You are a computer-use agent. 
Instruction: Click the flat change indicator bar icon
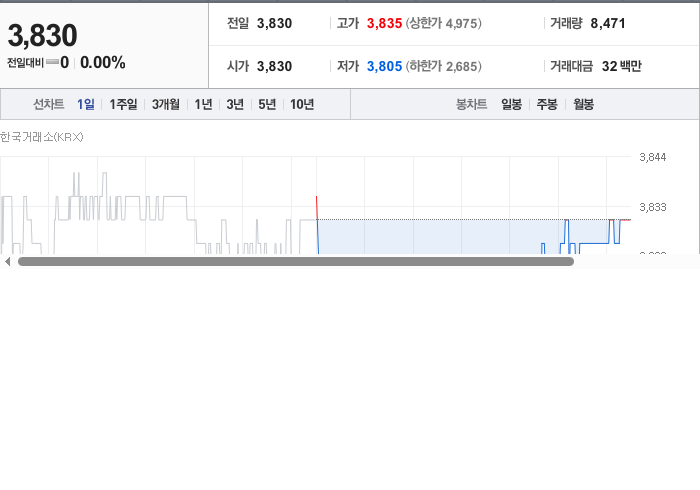coord(52,62)
